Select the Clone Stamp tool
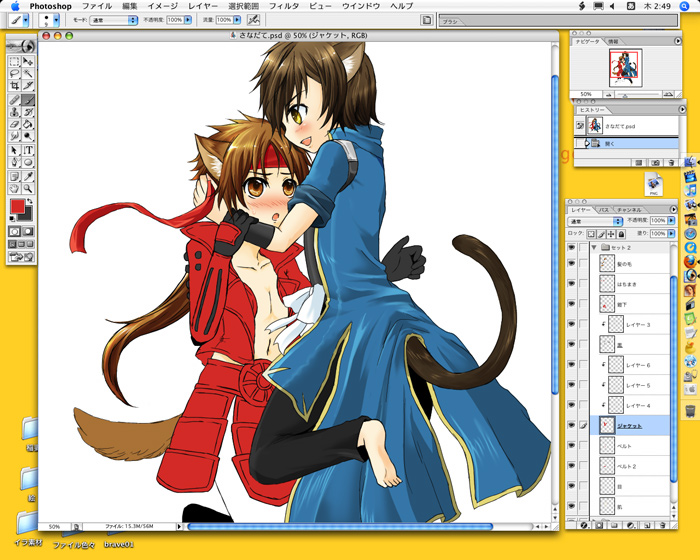The width and height of the screenshot is (700, 560). pos(14,112)
